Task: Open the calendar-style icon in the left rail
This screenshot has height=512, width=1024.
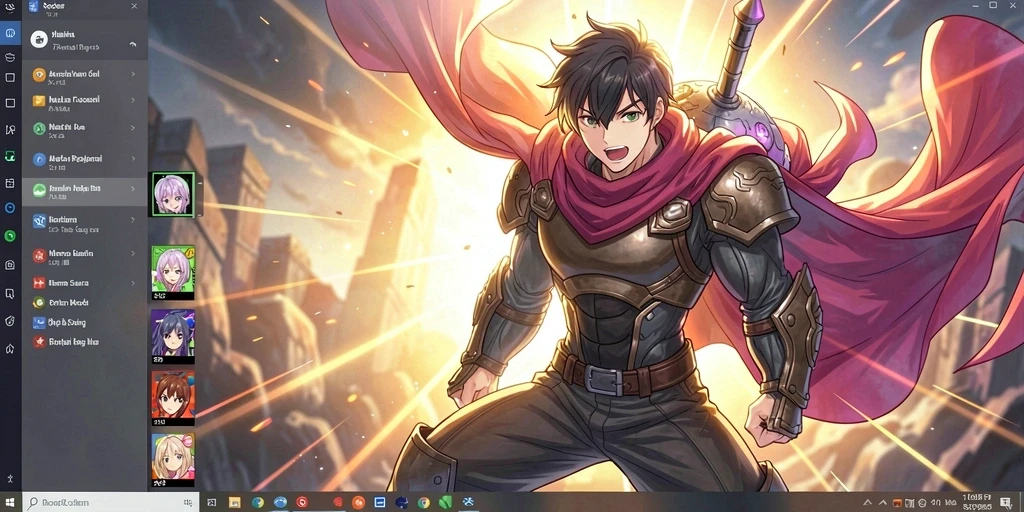Action: click(10, 184)
